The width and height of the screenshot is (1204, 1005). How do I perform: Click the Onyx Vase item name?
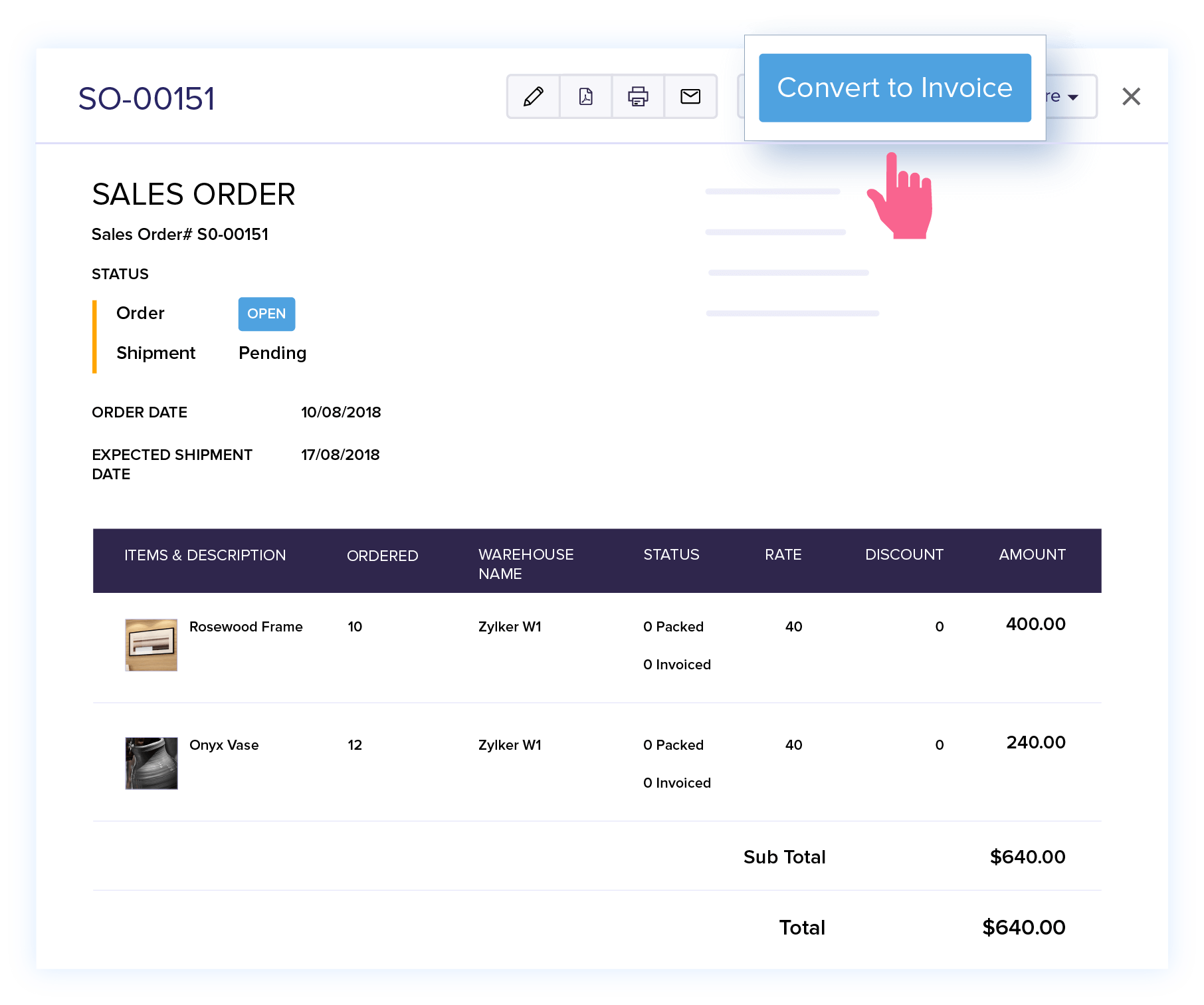point(224,745)
